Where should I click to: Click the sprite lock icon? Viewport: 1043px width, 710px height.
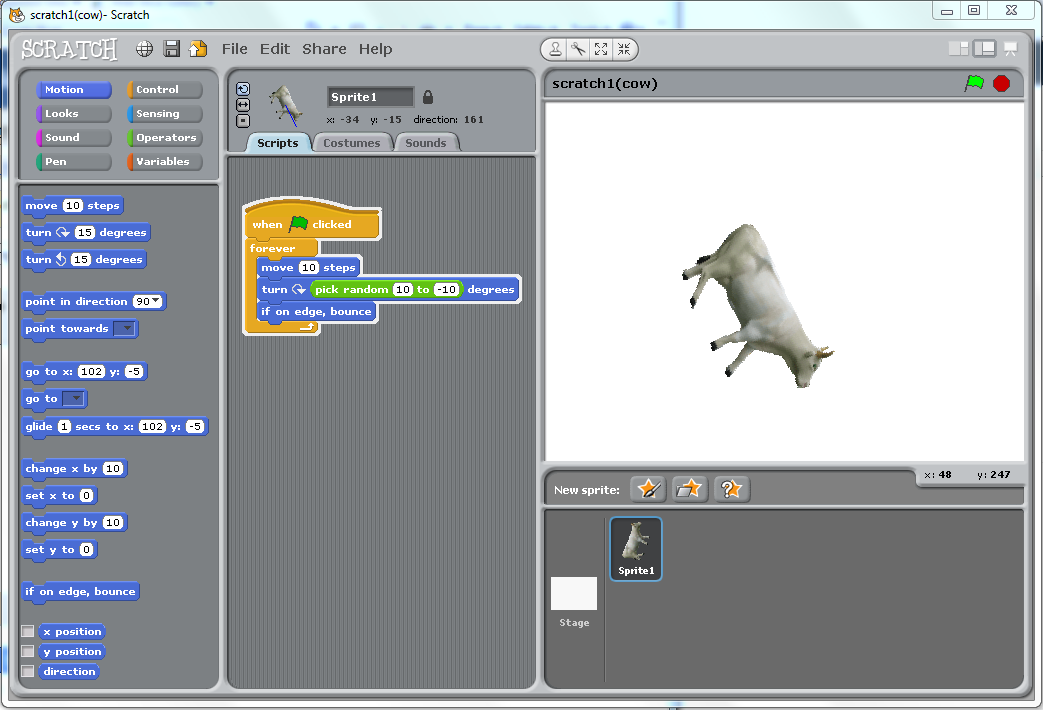pyautogui.click(x=428, y=97)
